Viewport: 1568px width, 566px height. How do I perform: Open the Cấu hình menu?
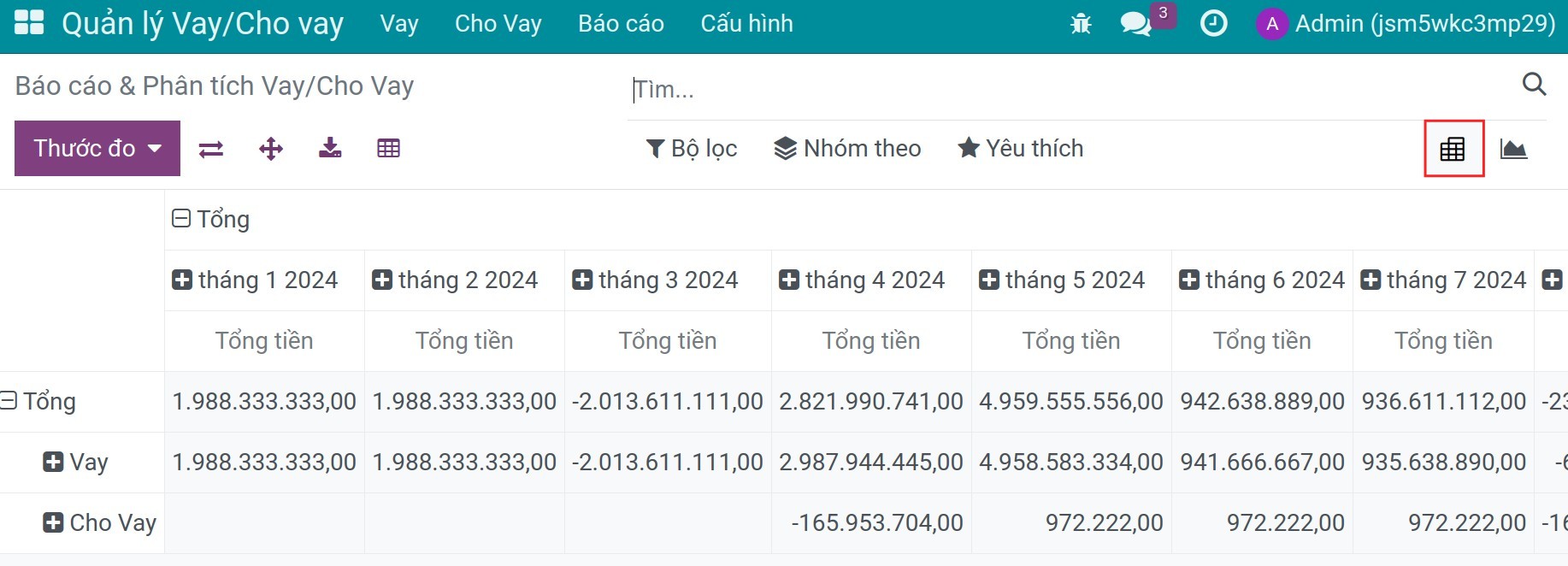746,24
